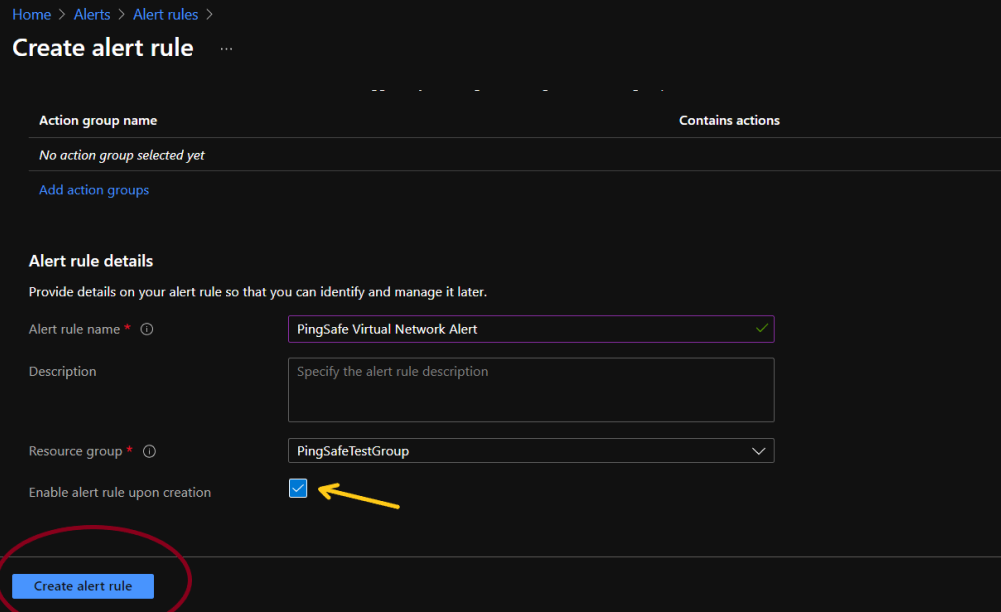Click the Enable alert rule upon creation label
Image resolution: width=1001 pixels, height=612 pixels.
click(120, 492)
